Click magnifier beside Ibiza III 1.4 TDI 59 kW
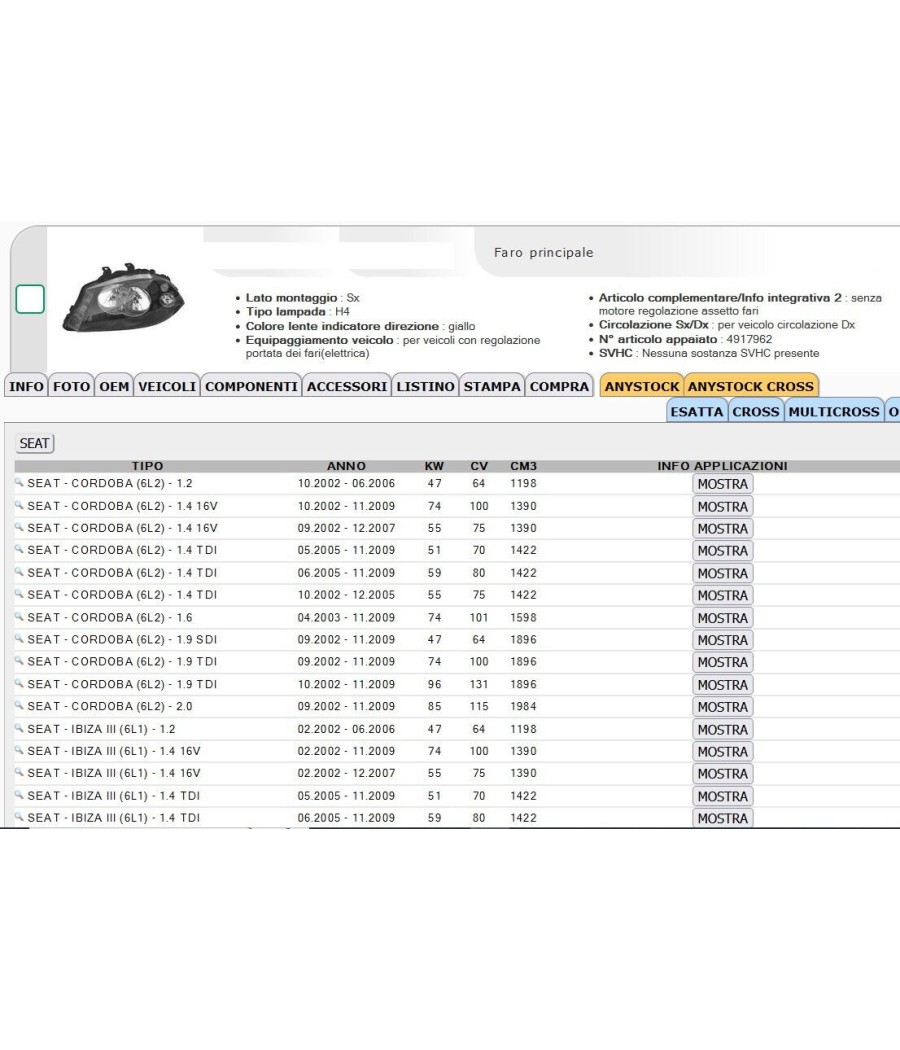The height and width of the screenshot is (1050, 900). click(19, 817)
